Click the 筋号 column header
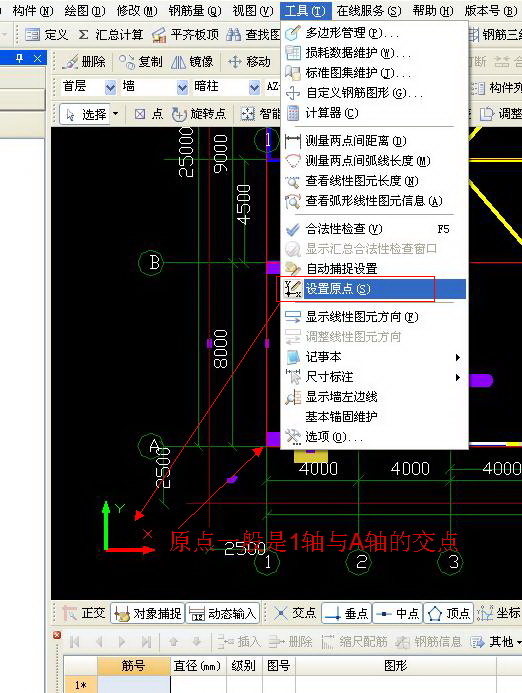The width and height of the screenshot is (522, 693). (x=133, y=666)
